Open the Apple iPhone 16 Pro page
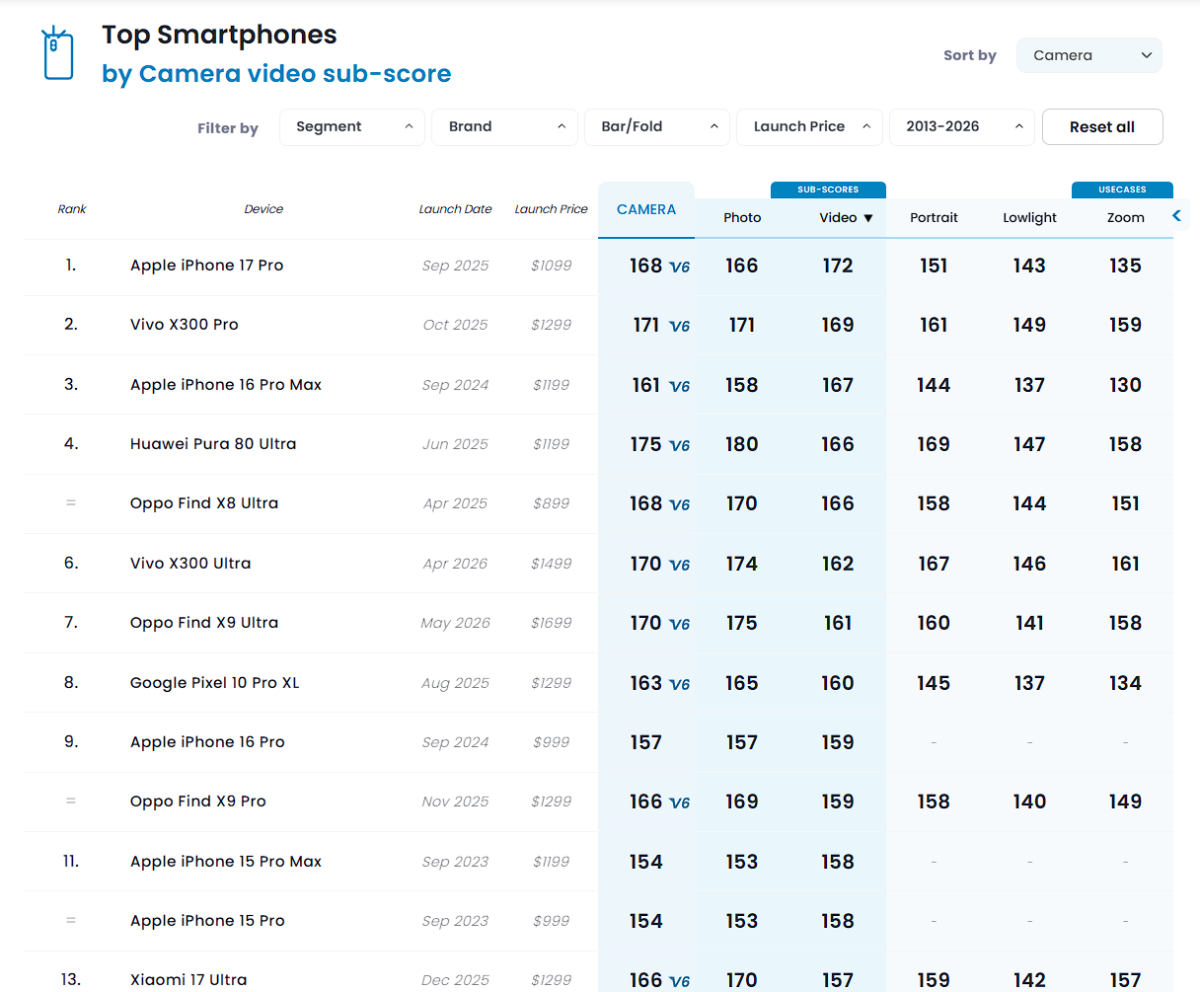 pyautogui.click(x=207, y=742)
